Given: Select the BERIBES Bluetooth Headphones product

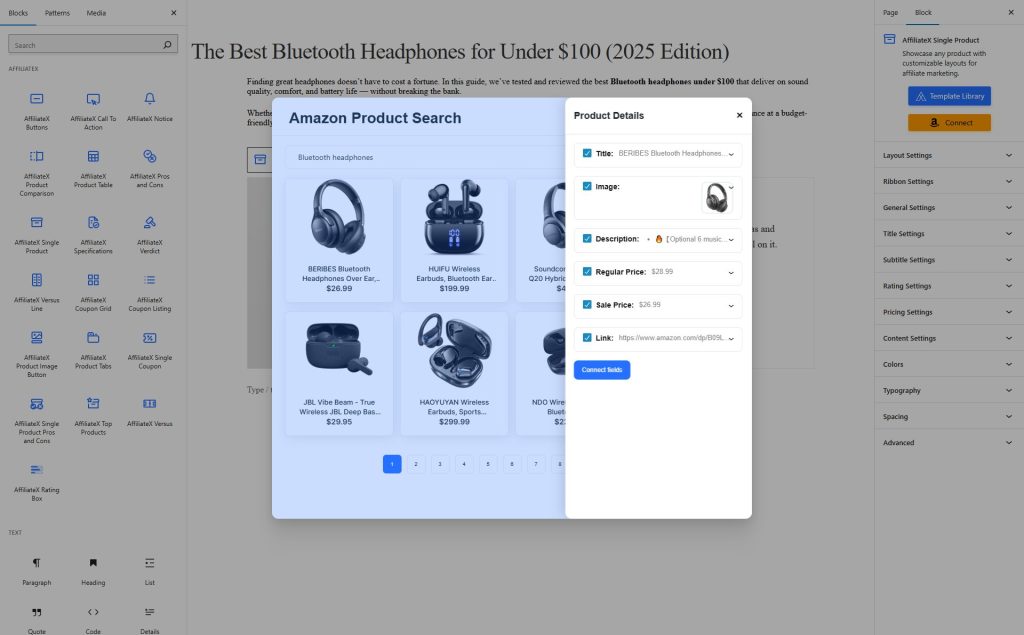Looking at the screenshot, I should pos(339,240).
